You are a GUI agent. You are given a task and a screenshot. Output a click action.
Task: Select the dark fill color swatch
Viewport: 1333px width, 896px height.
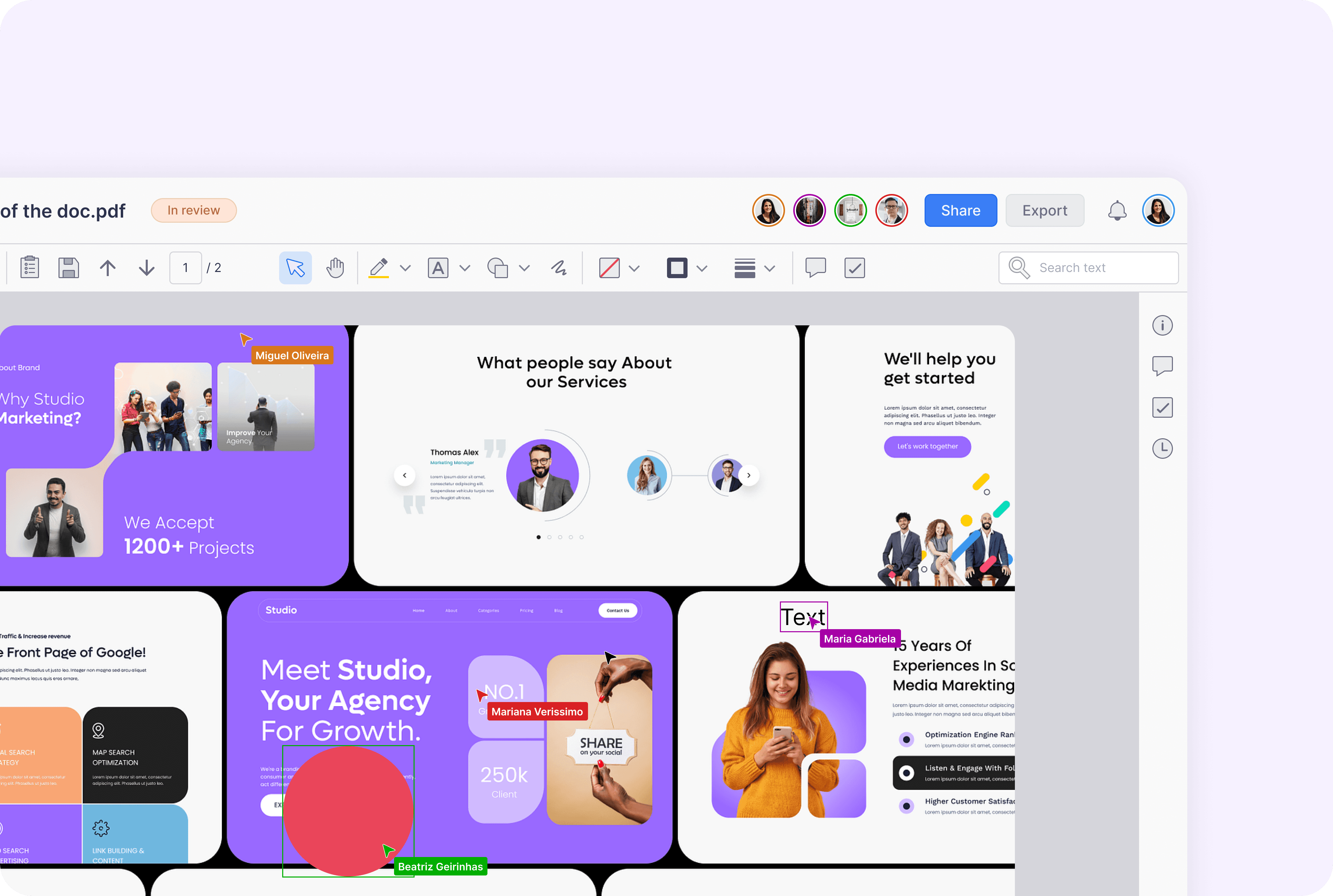[677, 268]
